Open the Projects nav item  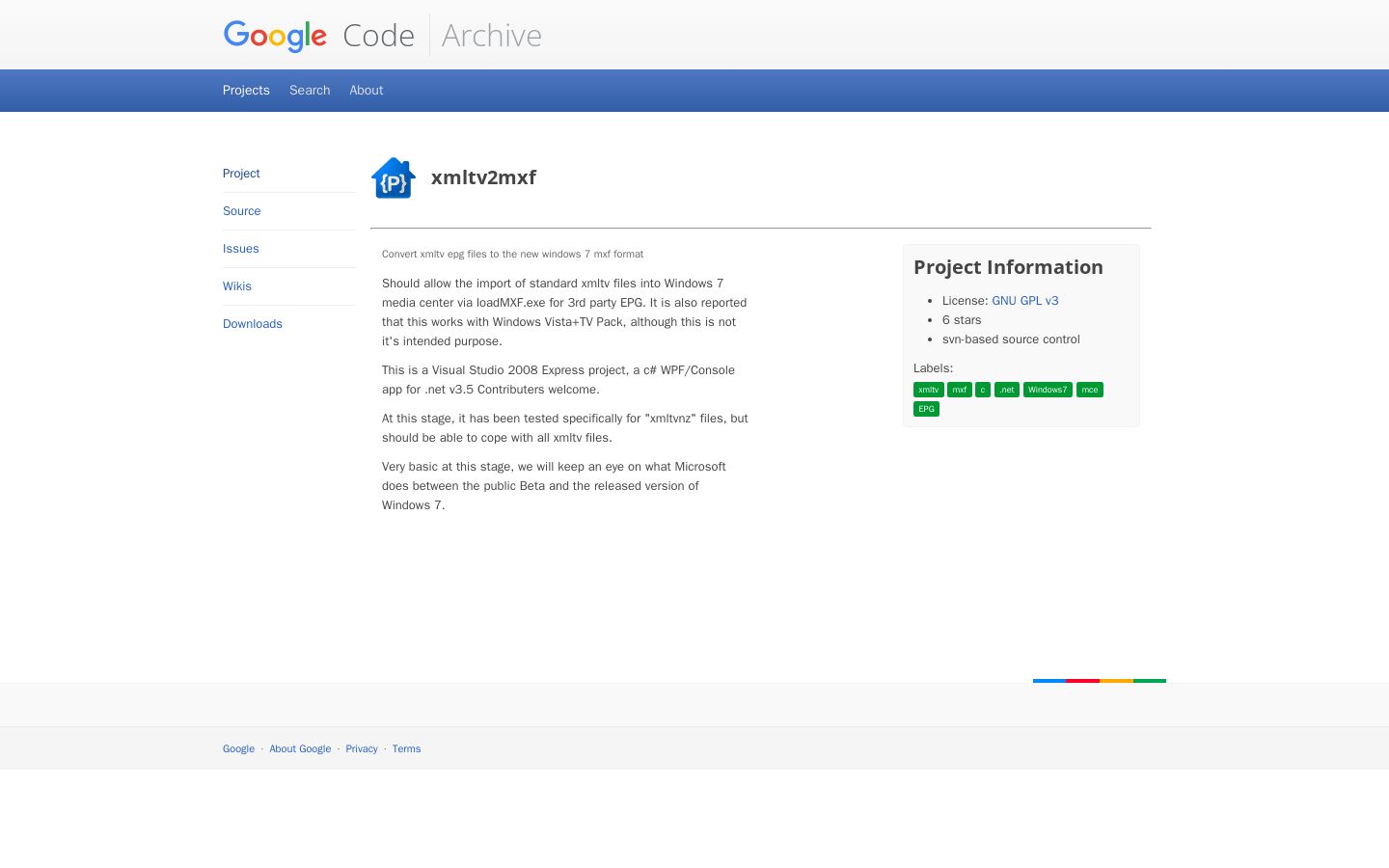coord(246,91)
